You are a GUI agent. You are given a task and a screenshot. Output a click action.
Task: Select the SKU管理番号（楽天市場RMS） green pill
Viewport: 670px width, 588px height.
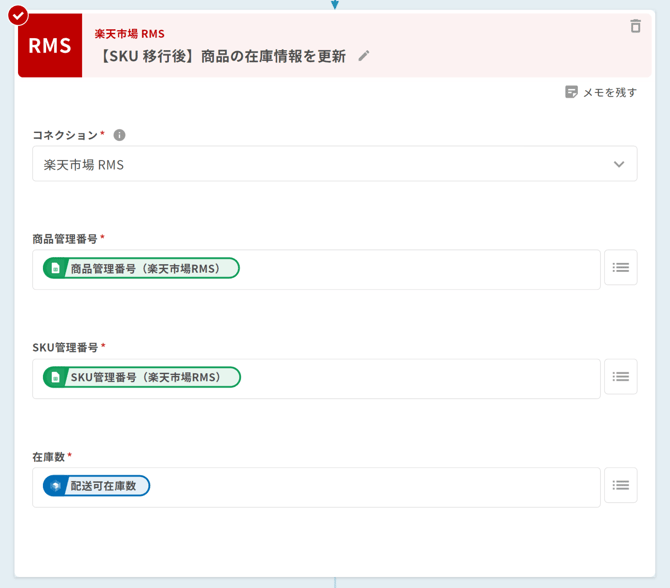(142, 377)
